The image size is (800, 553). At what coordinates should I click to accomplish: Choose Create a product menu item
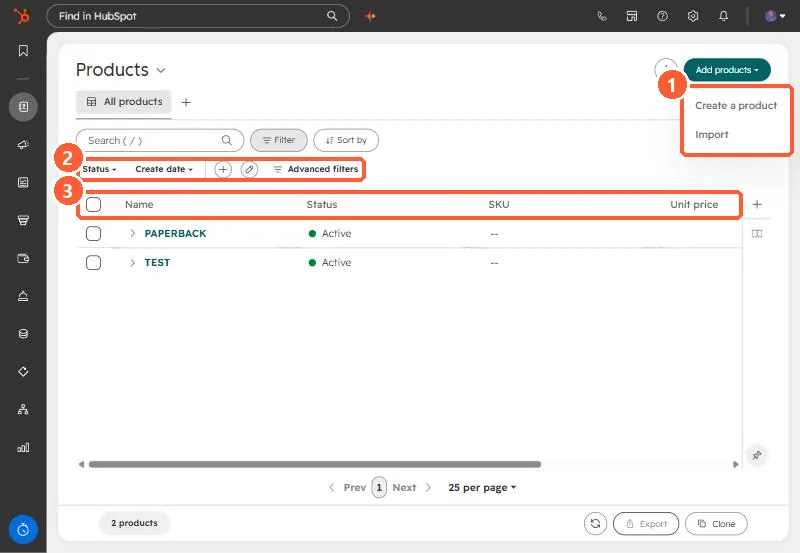tap(736, 106)
